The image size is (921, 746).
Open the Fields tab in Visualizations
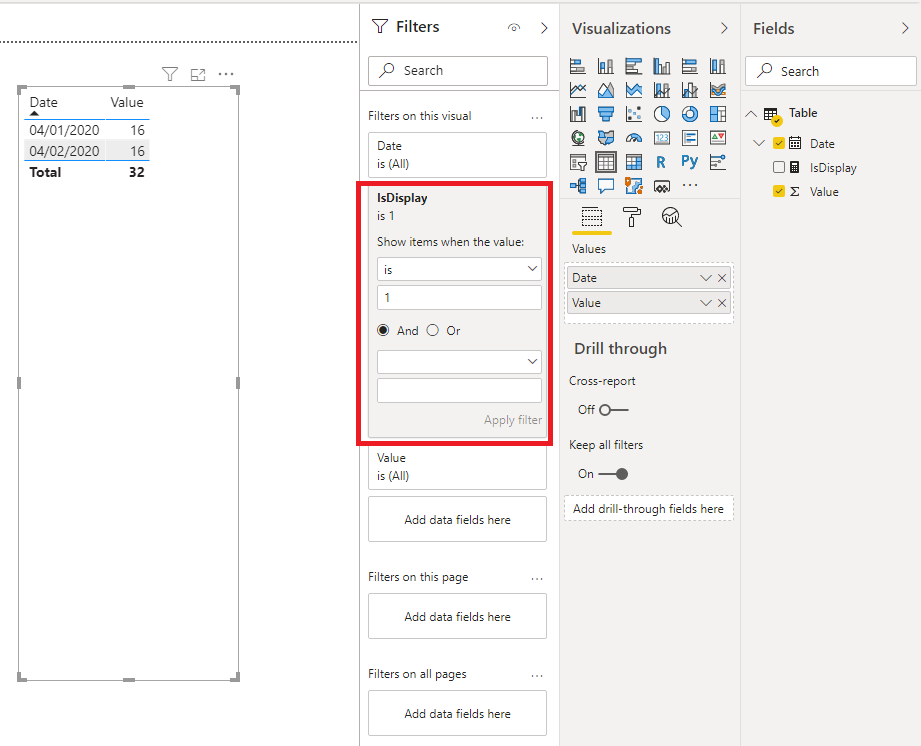[x=591, y=217]
